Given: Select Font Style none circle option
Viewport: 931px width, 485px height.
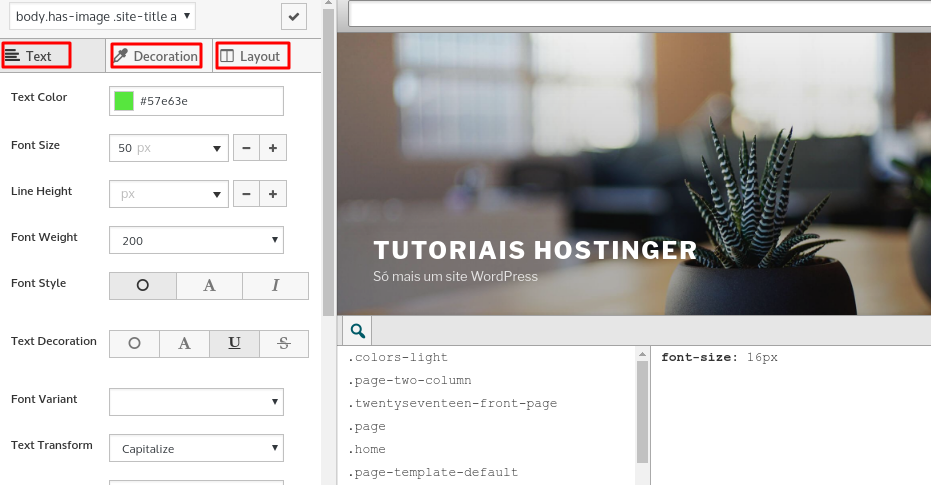Looking at the screenshot, I should (142, 286).
